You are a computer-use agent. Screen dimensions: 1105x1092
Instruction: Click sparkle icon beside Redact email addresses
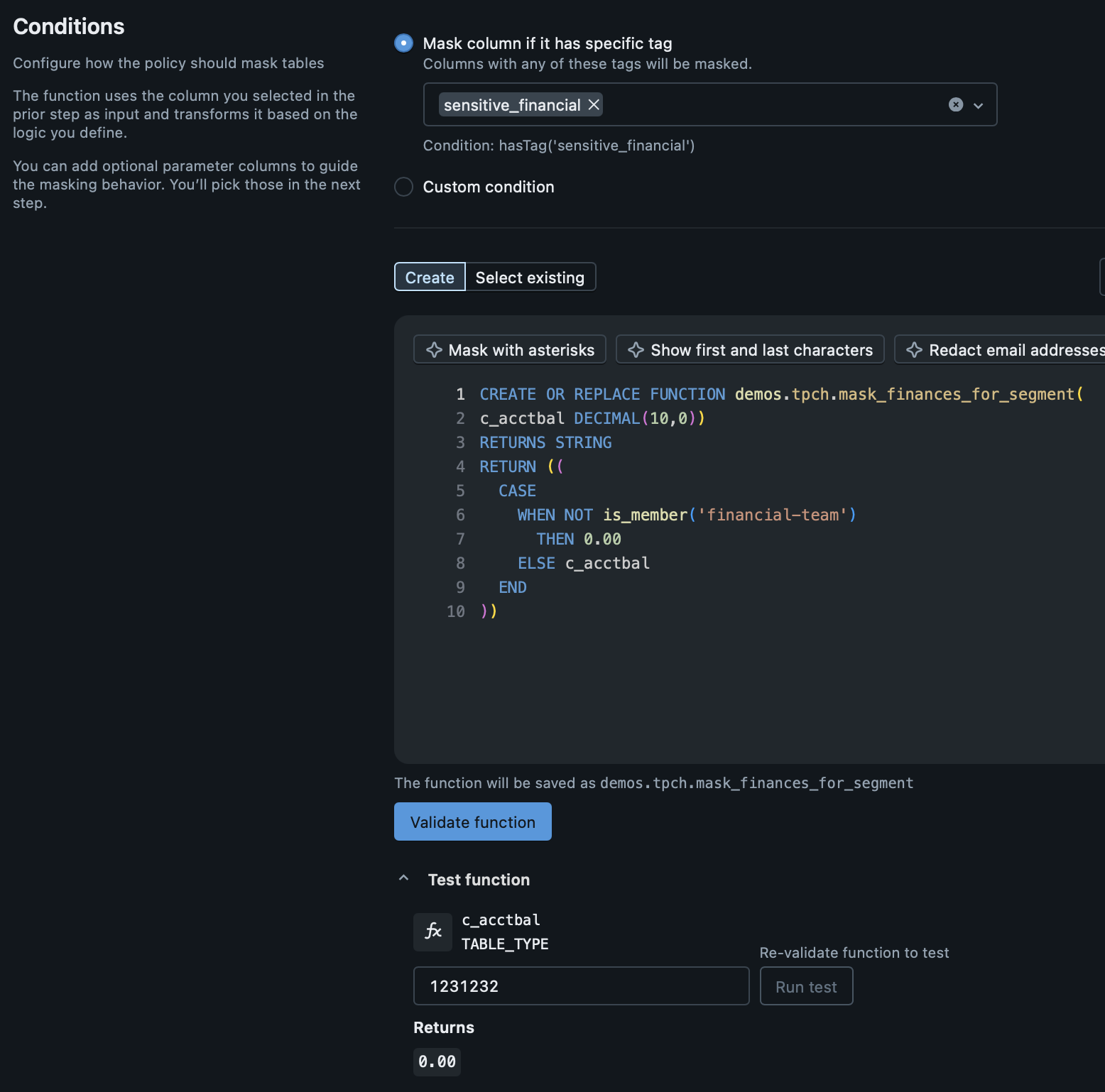tap(914, 350)
